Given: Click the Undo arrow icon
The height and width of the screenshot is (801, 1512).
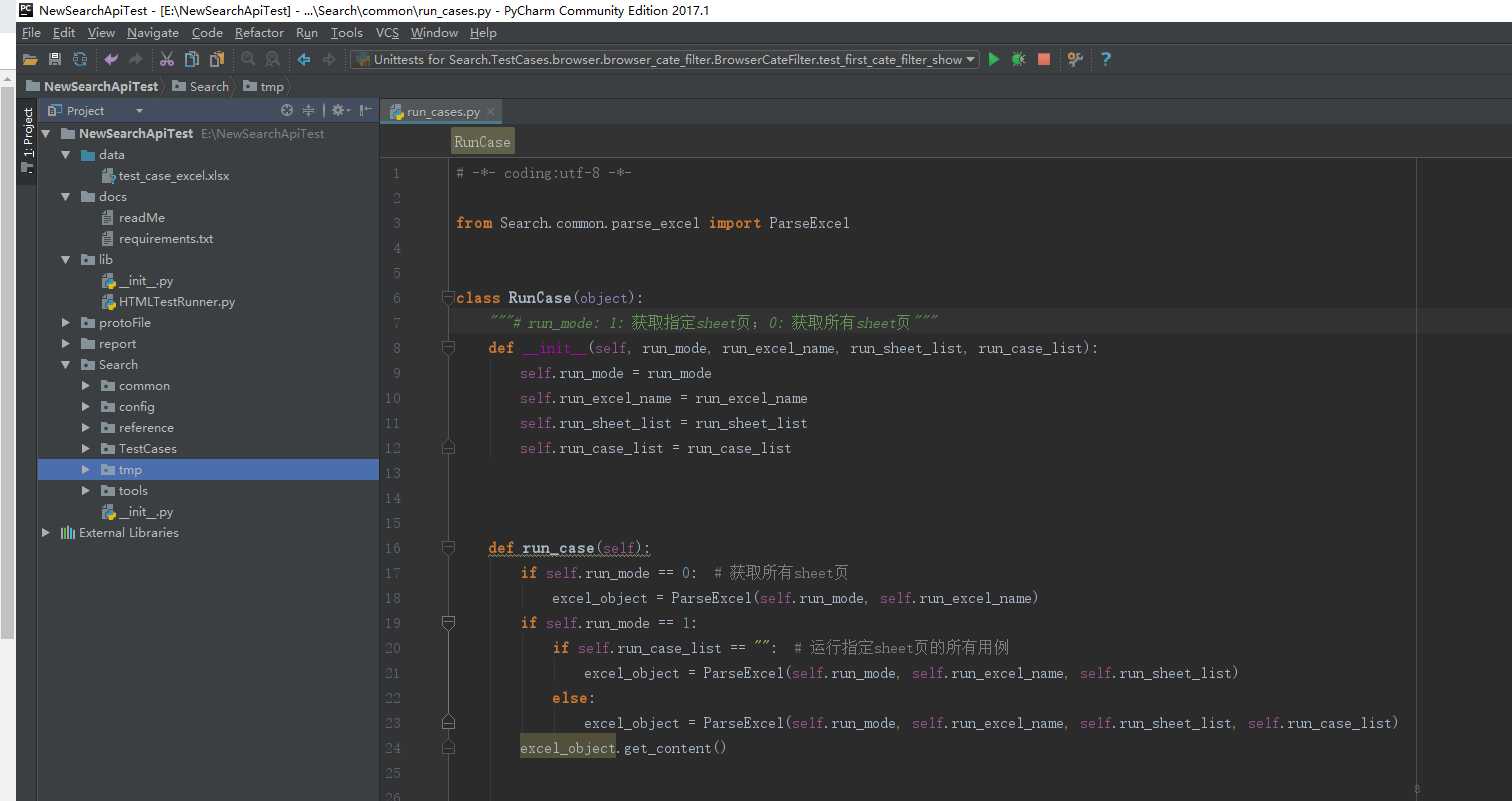Looking at the screenshot, I should (x=111, y=60).
